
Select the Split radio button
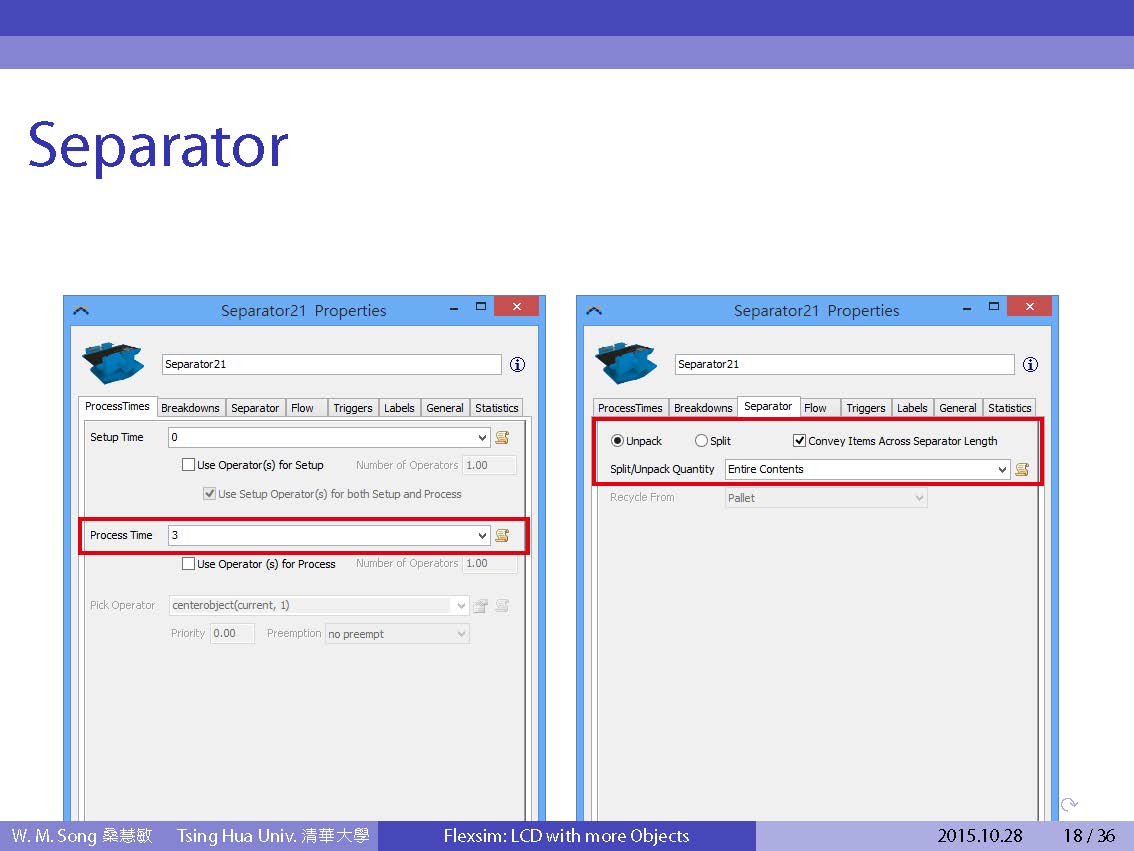click(701, 441)
